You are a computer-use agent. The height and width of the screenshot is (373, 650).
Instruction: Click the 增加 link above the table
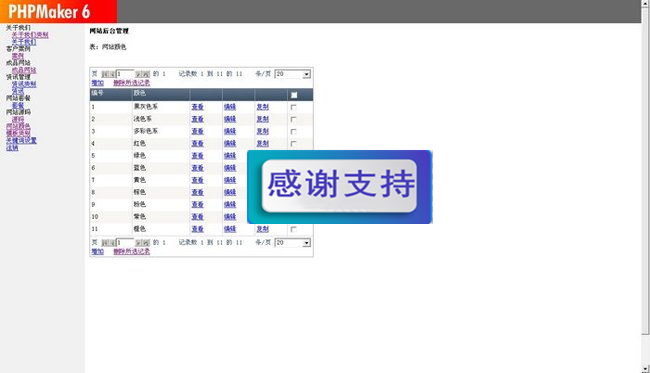[x=97, y=83]
